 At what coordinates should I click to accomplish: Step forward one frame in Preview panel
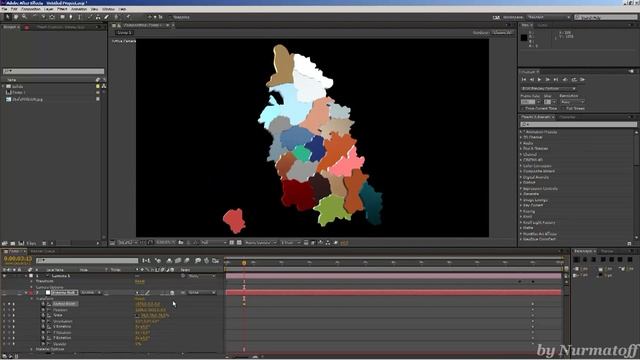tap(548, 80)
